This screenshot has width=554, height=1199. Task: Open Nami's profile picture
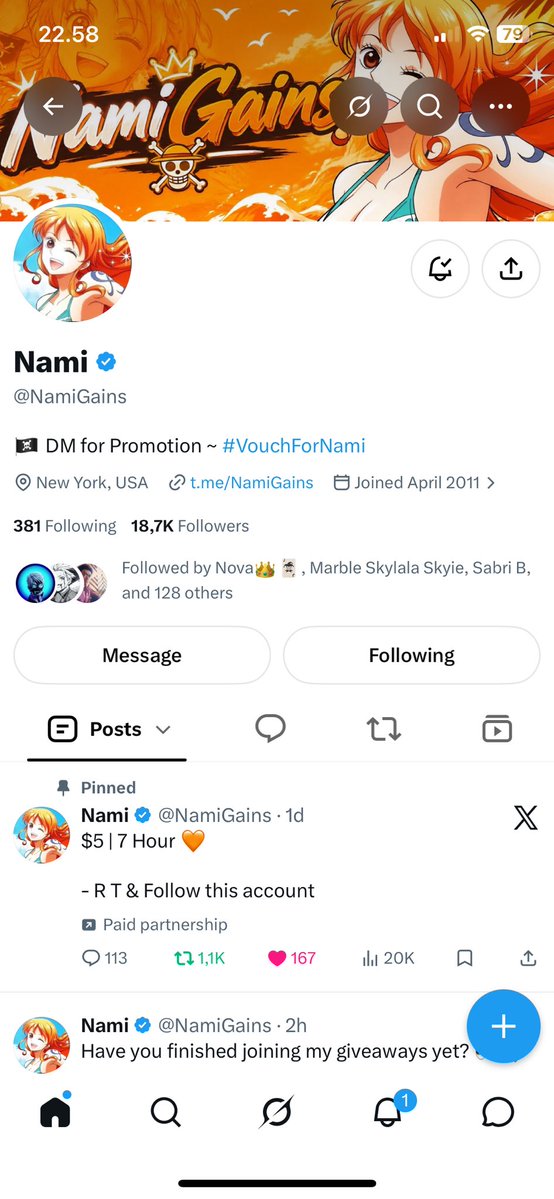click(x=73, y=263)
